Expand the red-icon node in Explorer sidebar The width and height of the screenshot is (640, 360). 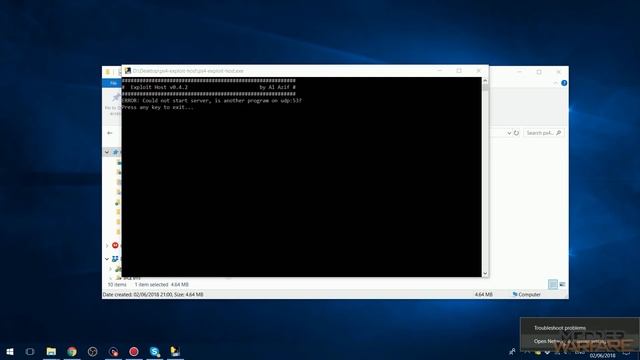click(107, 245)
